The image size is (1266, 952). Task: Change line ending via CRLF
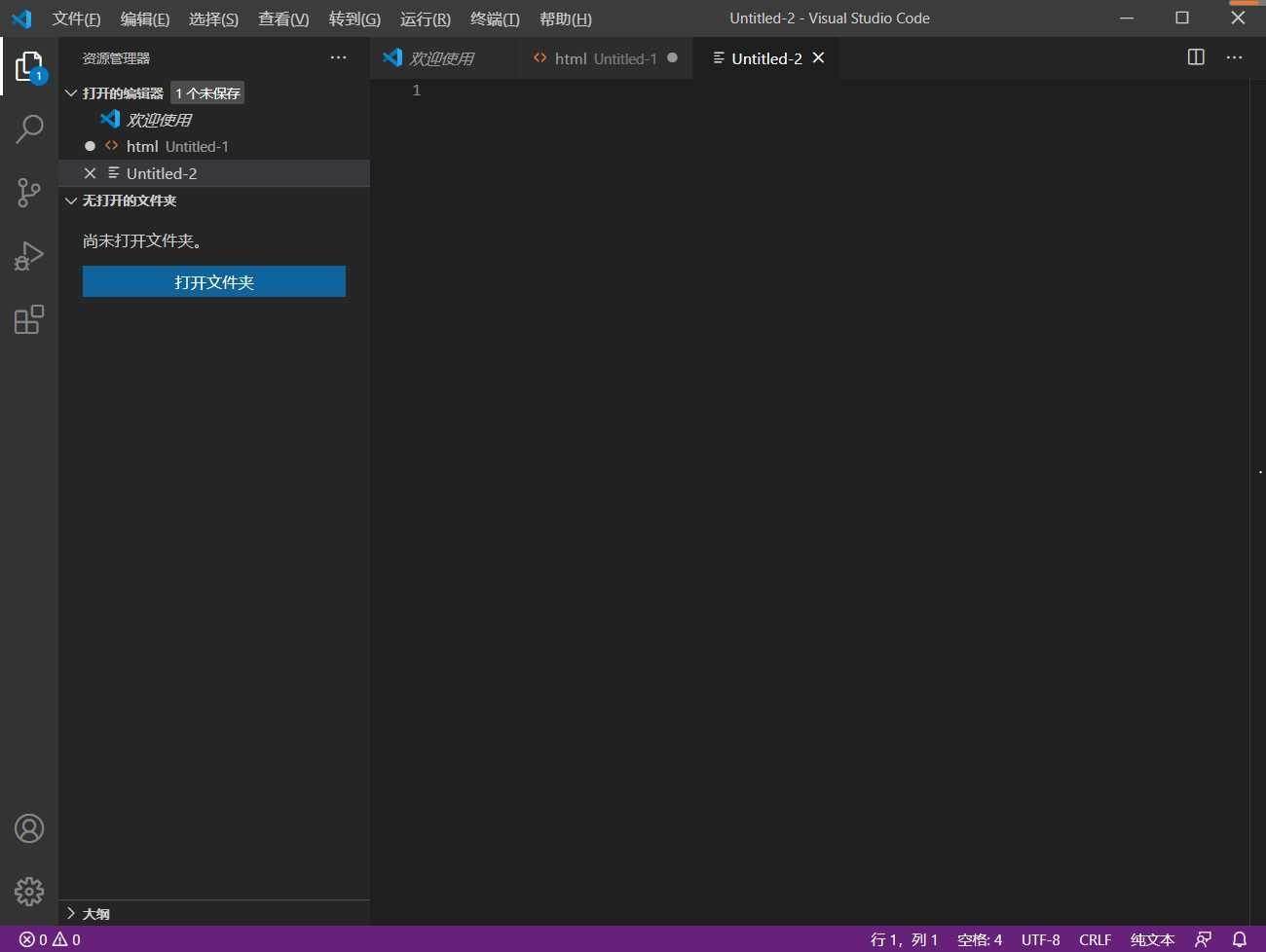(1095, 939)
